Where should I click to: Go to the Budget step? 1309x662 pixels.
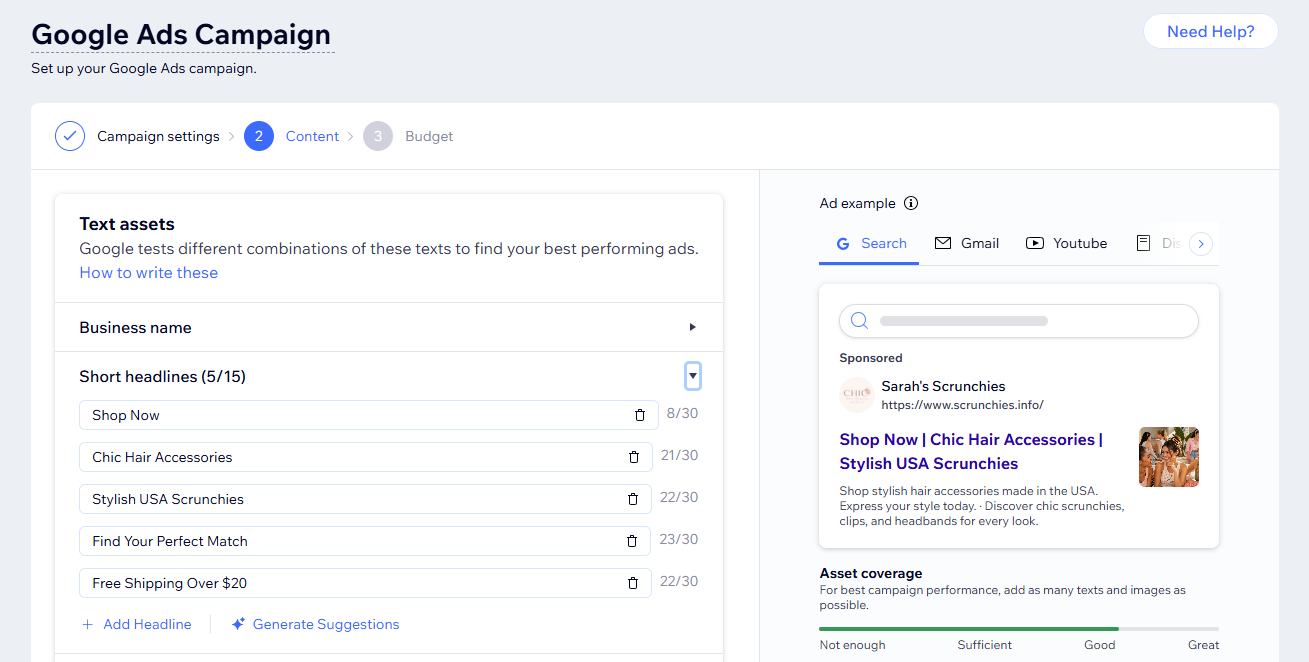429,136
